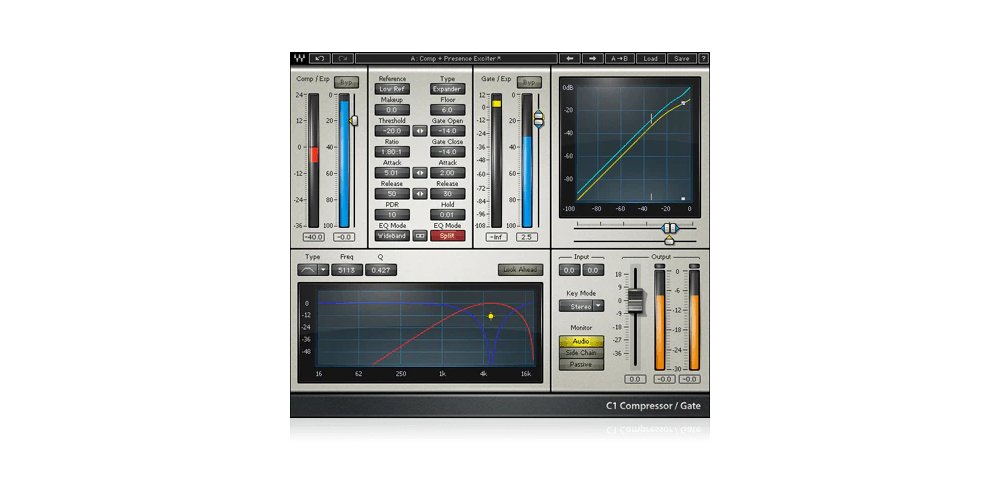Click the Threshold and Gate Open link arrows
This screenshot has height=500, width=1000.
point(420,131)
